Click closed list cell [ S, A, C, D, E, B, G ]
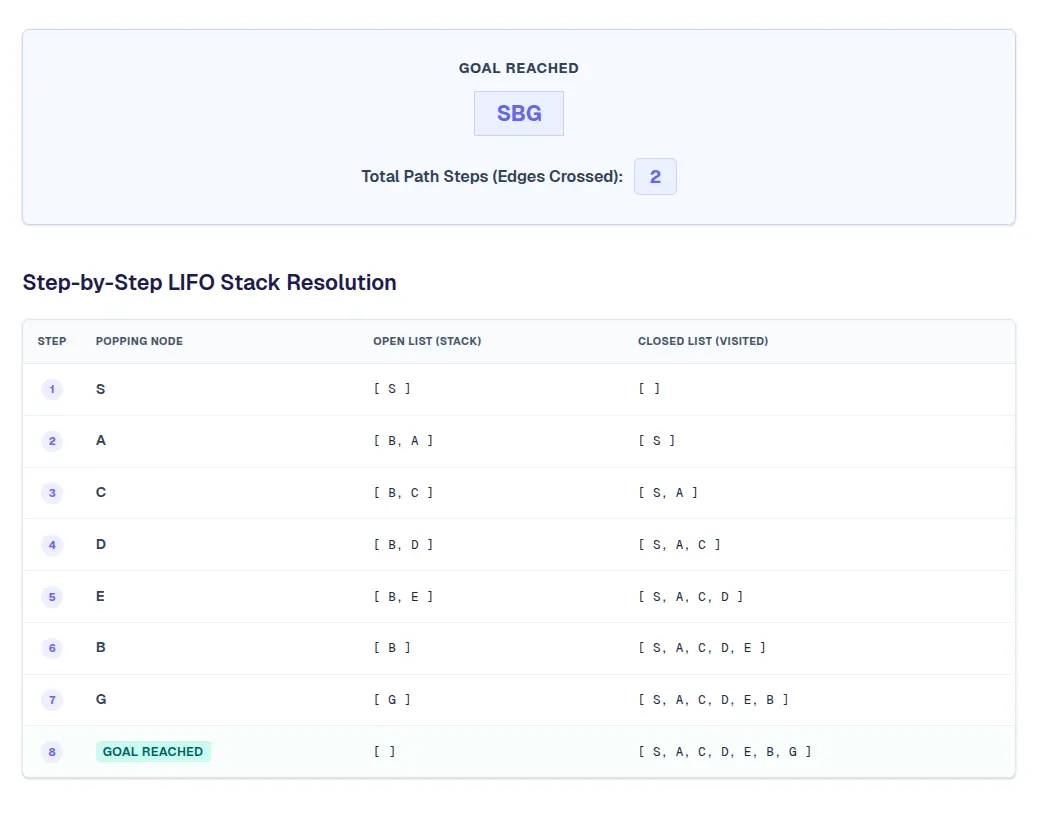 (725, 752)
